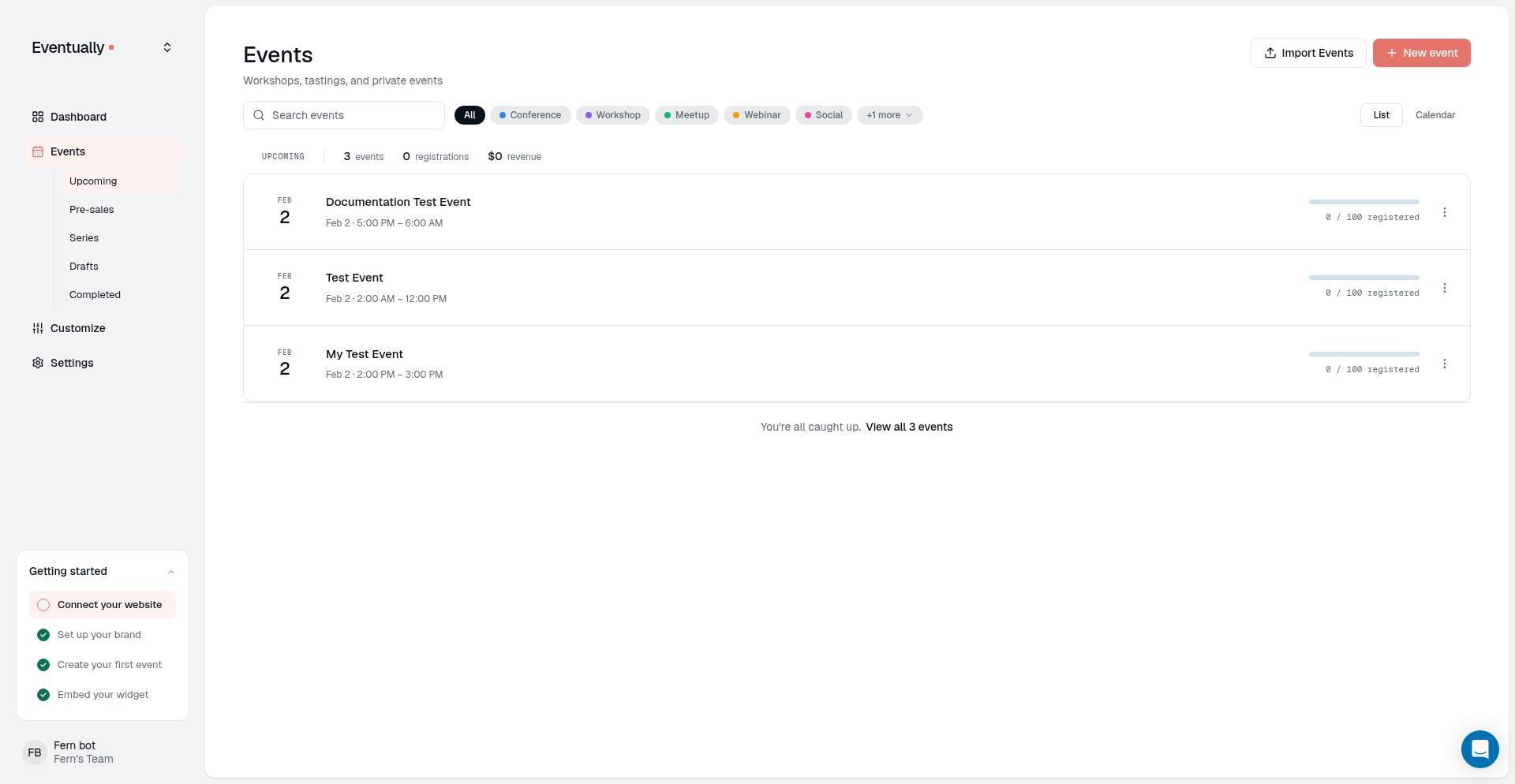1515x784 pixels.
Task: Filter events by Social
Action: coord(824,115)
